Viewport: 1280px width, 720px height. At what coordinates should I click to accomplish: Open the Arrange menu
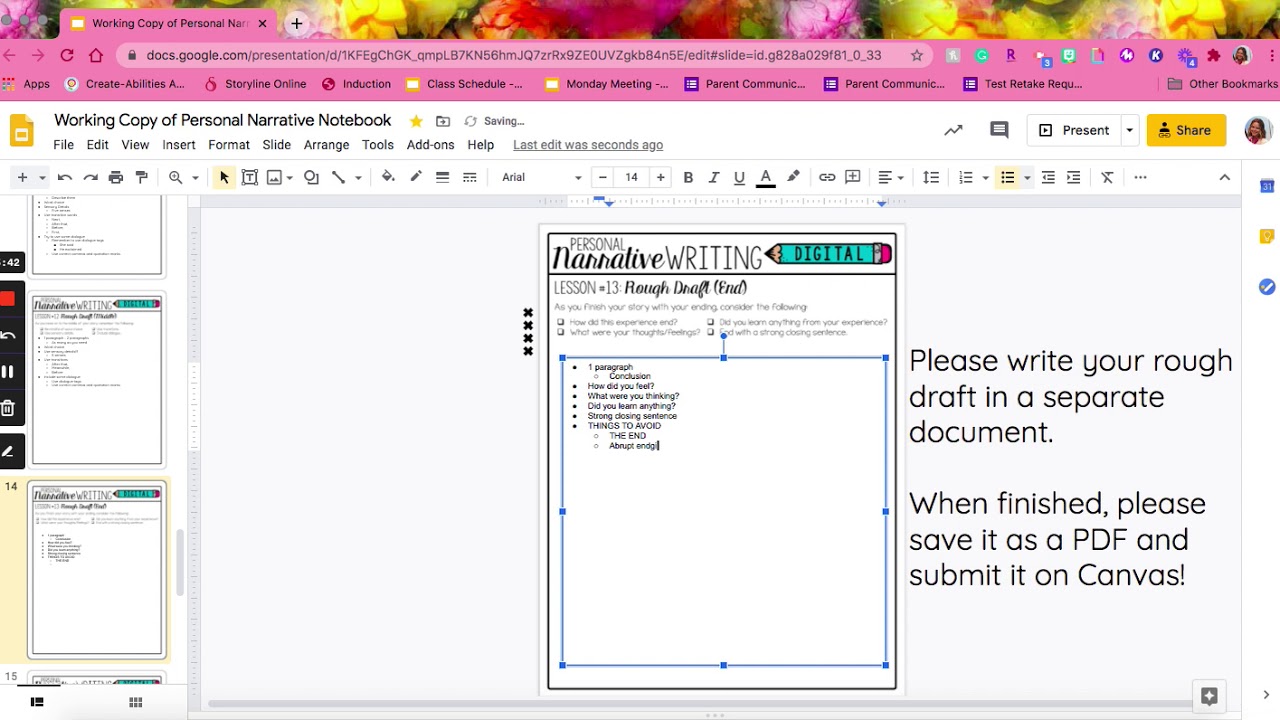tap(327, 145)
